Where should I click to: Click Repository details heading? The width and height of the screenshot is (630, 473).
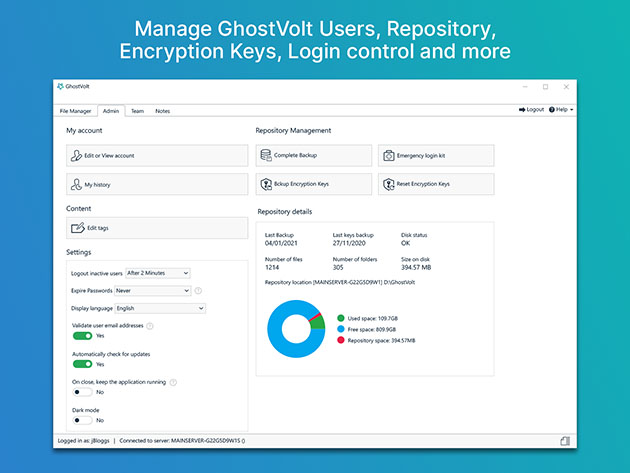[x=285, y=212]
